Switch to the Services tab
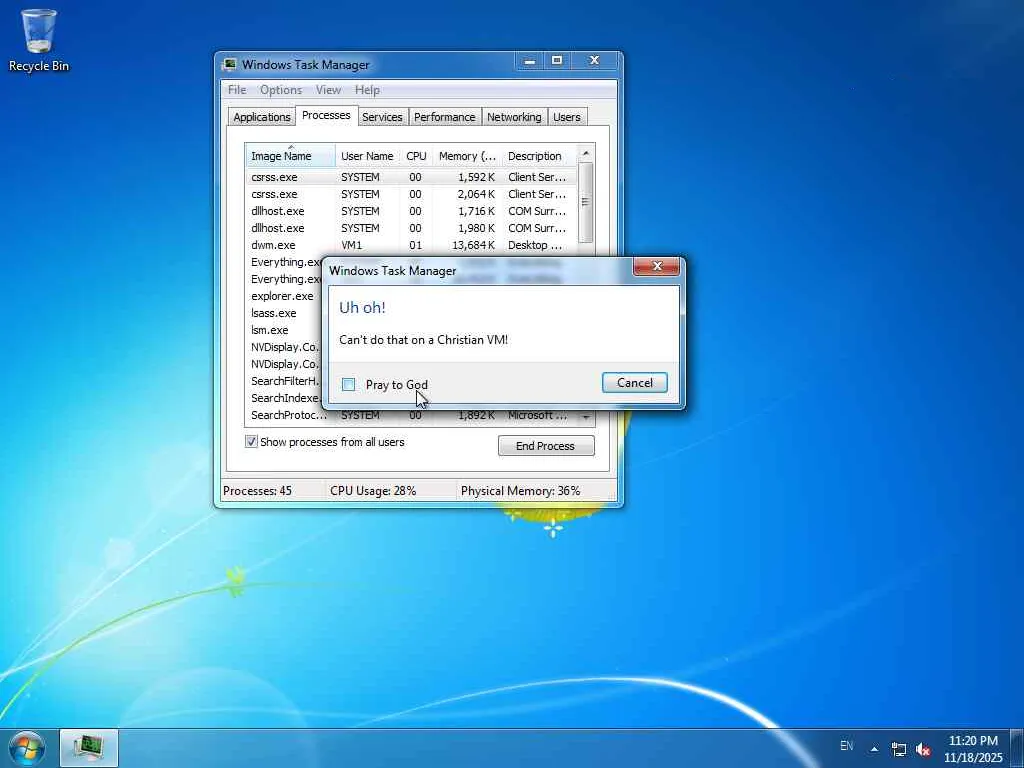This screenshot has width=1024, height=768. (x=383, y=117)
